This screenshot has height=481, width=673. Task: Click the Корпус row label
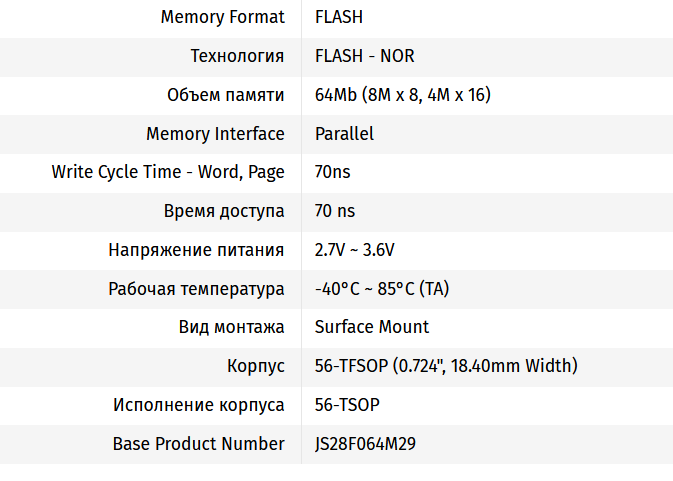pyautogui.click(x=256, y=366)
